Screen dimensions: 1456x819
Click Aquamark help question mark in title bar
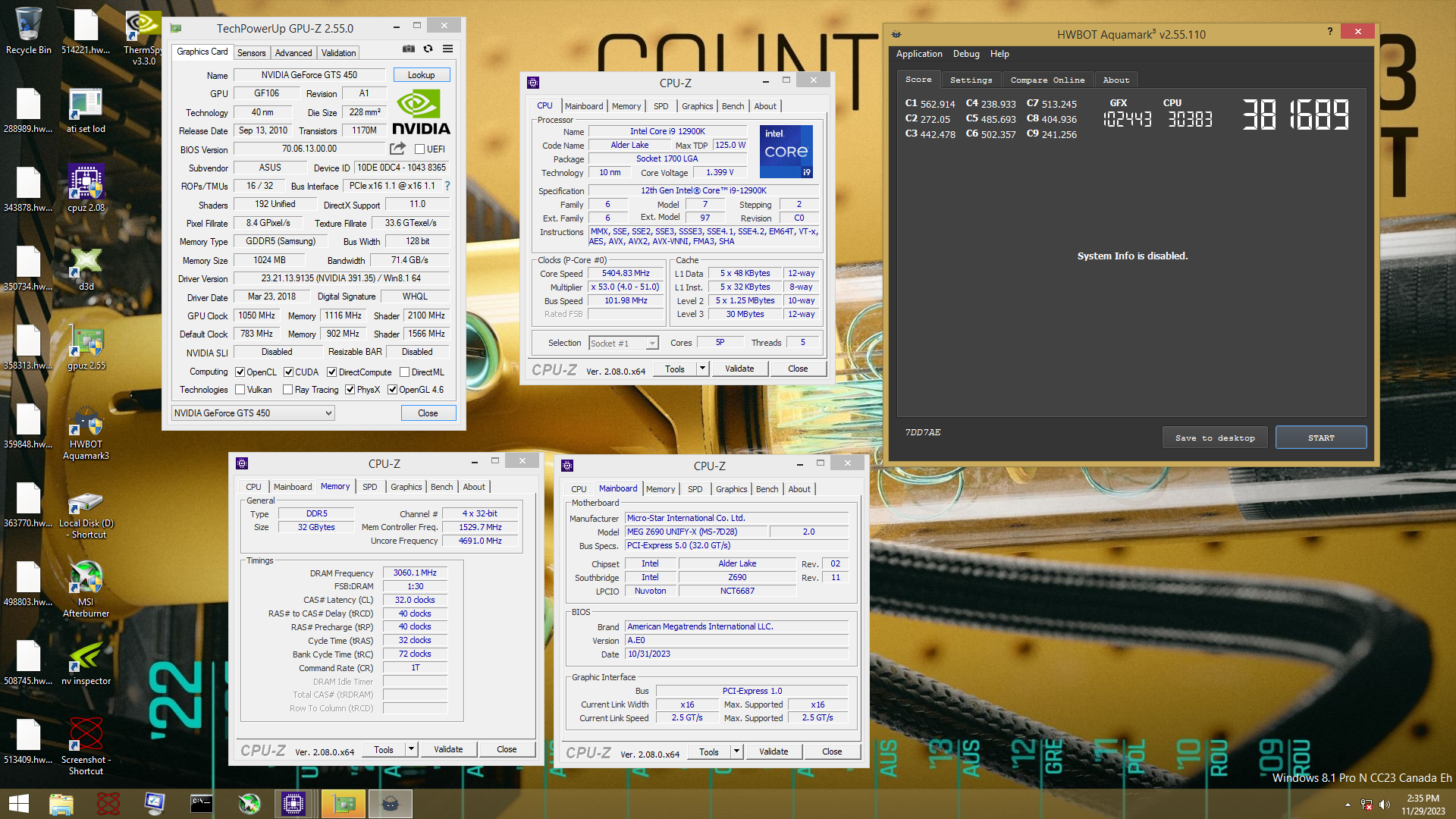[1329, 31]
